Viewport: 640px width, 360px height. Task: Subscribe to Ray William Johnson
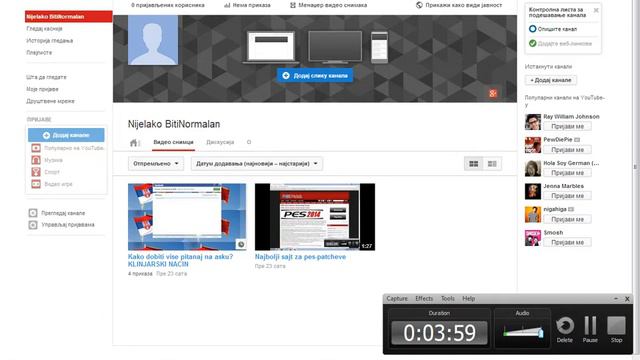pyautogui.click(x=567, y=127)
